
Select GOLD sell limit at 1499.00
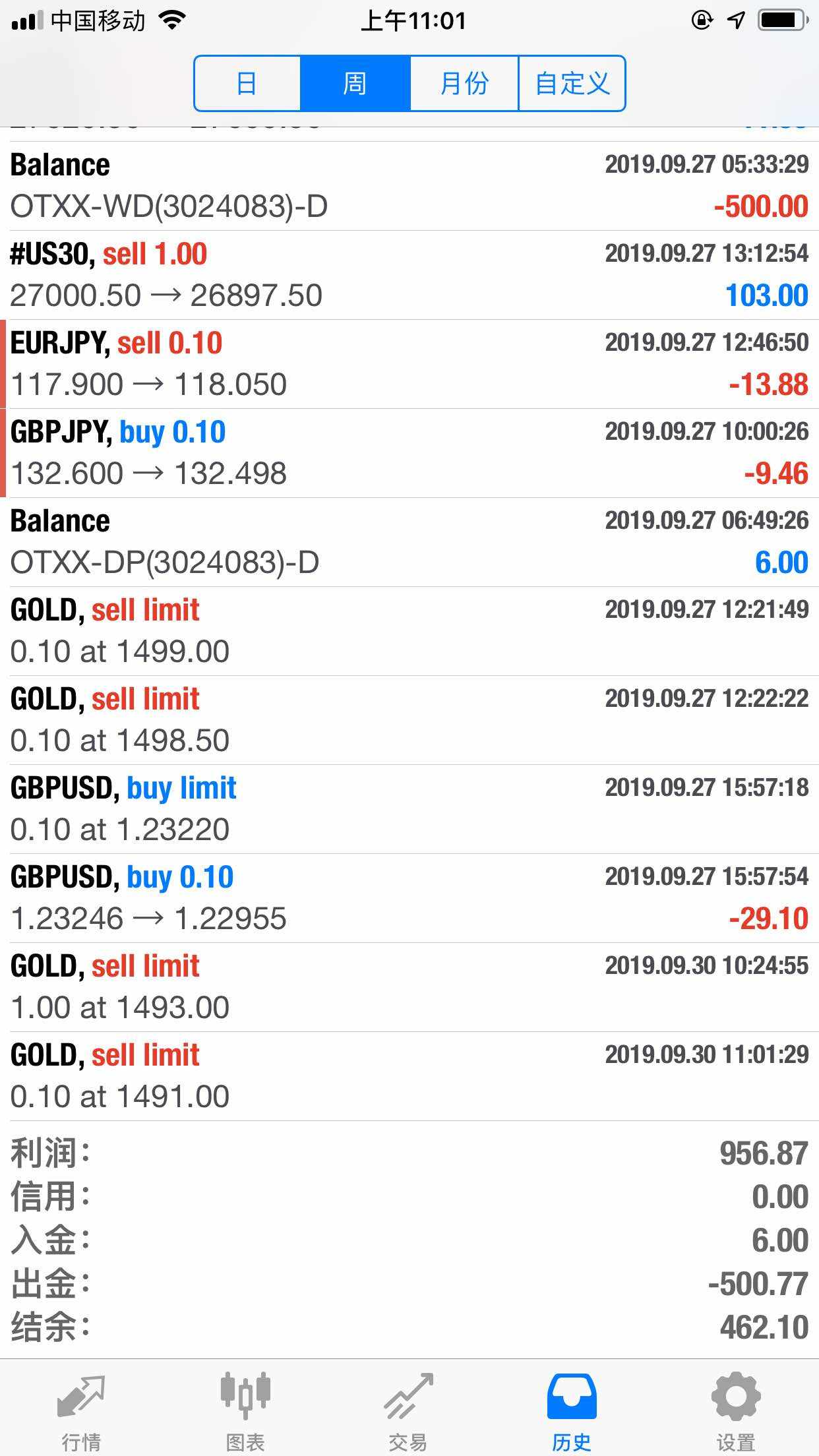(x=409, y=631)
